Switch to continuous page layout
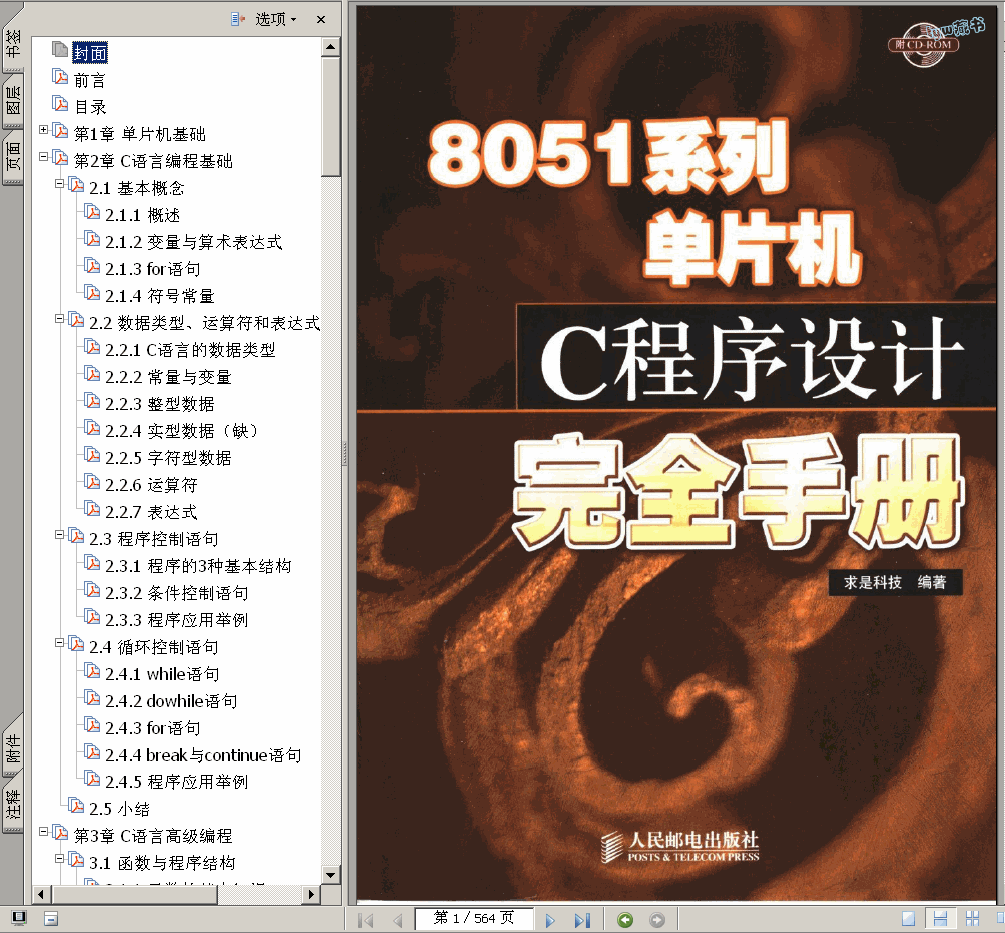 [940, 919]
